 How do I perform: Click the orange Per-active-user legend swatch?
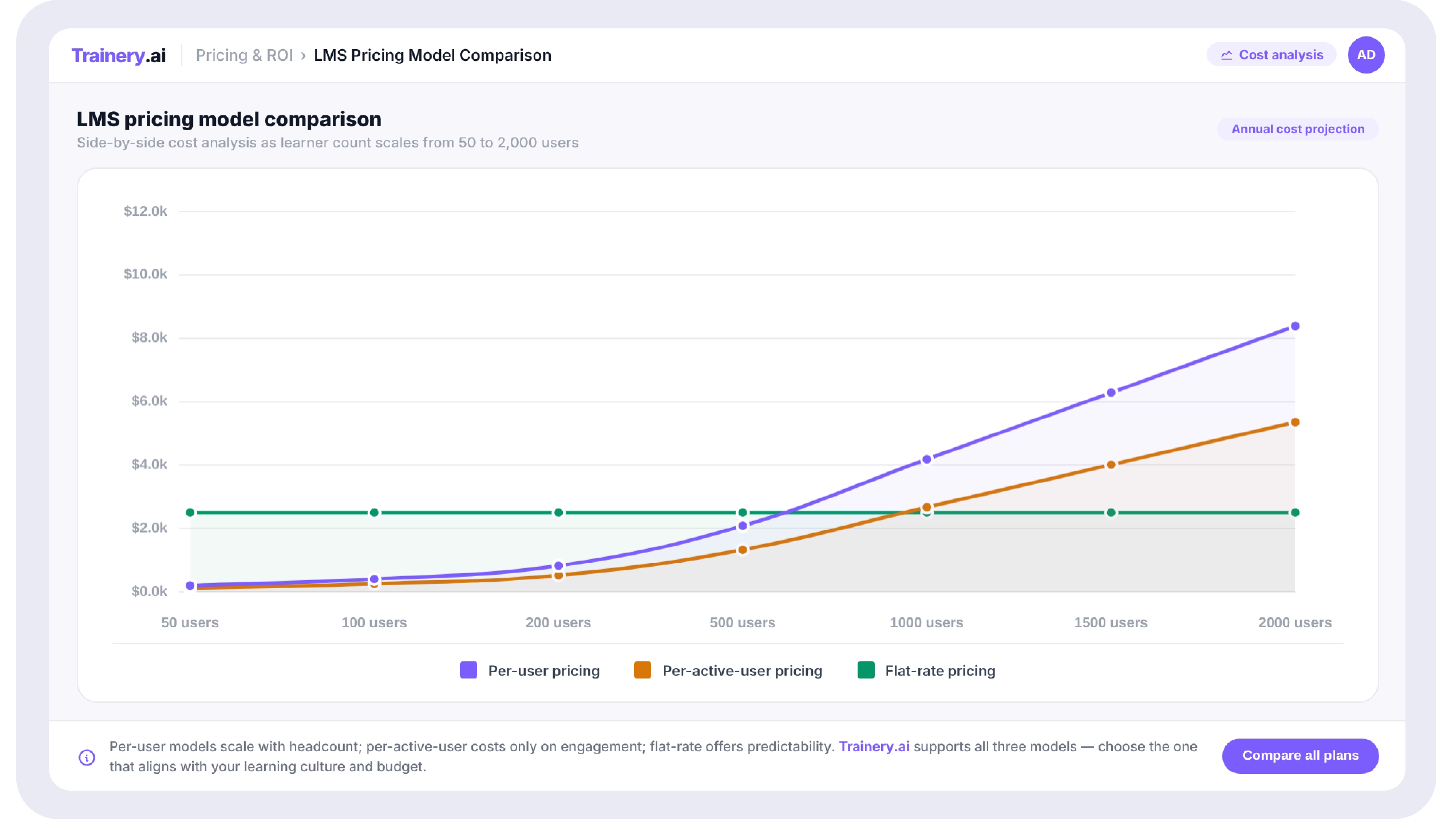click(x=643, y=670)
